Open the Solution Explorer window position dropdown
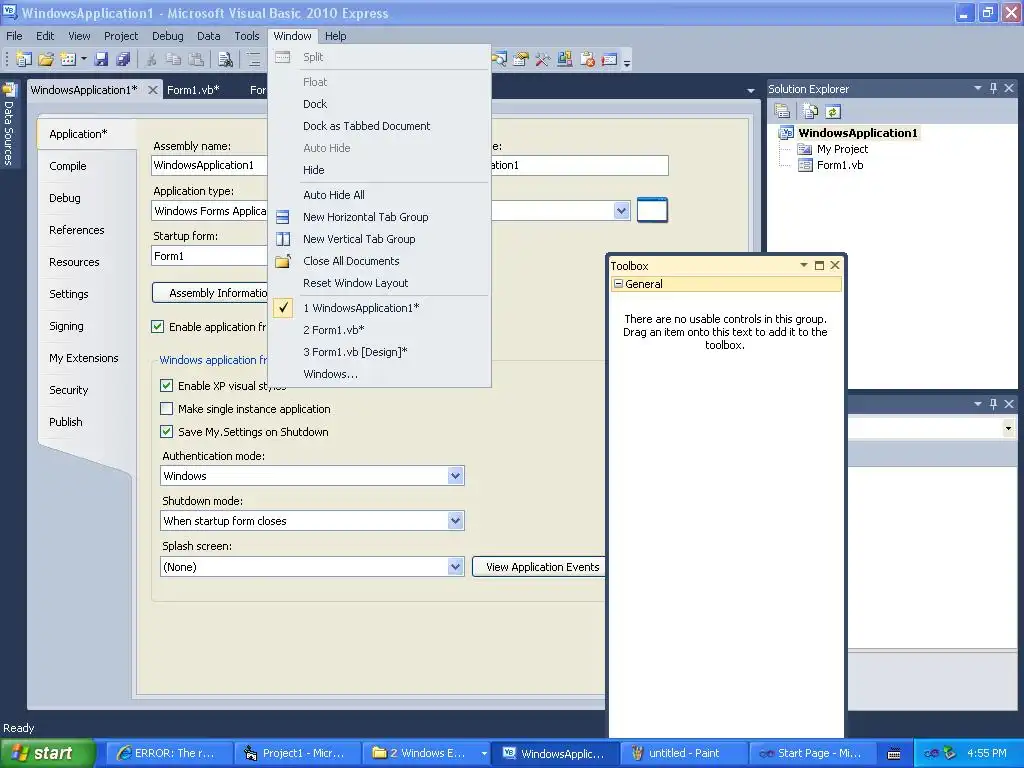1024x768 pixels. pyautogui.click(x=978, y=88)
